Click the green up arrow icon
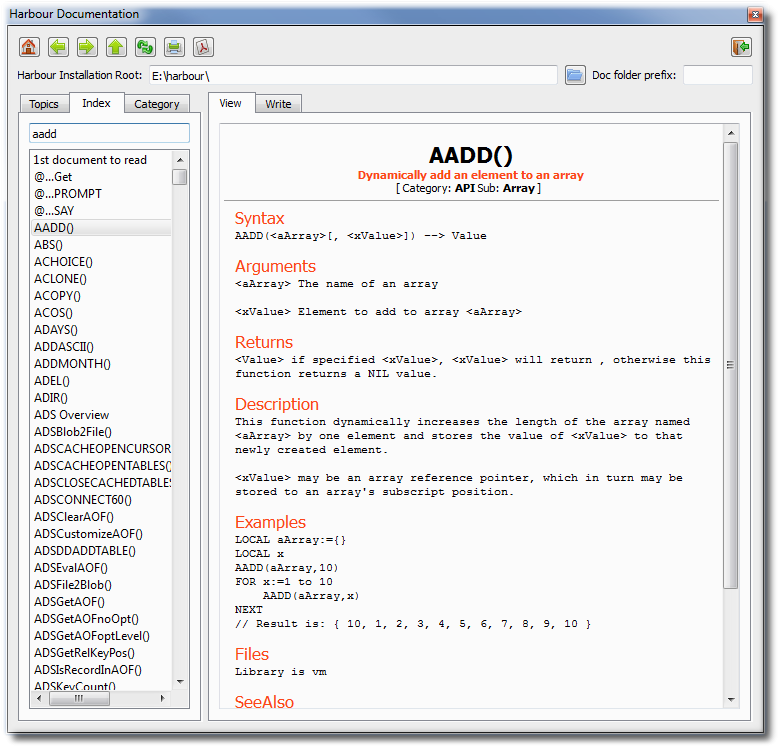Image resolution: width=783 pixels, height=752 pixels. [x=116, y=47]
